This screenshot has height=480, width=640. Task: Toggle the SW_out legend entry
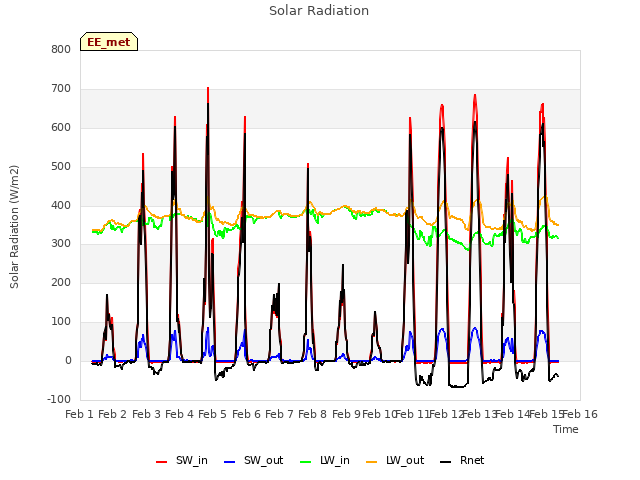tap(253, 460)
